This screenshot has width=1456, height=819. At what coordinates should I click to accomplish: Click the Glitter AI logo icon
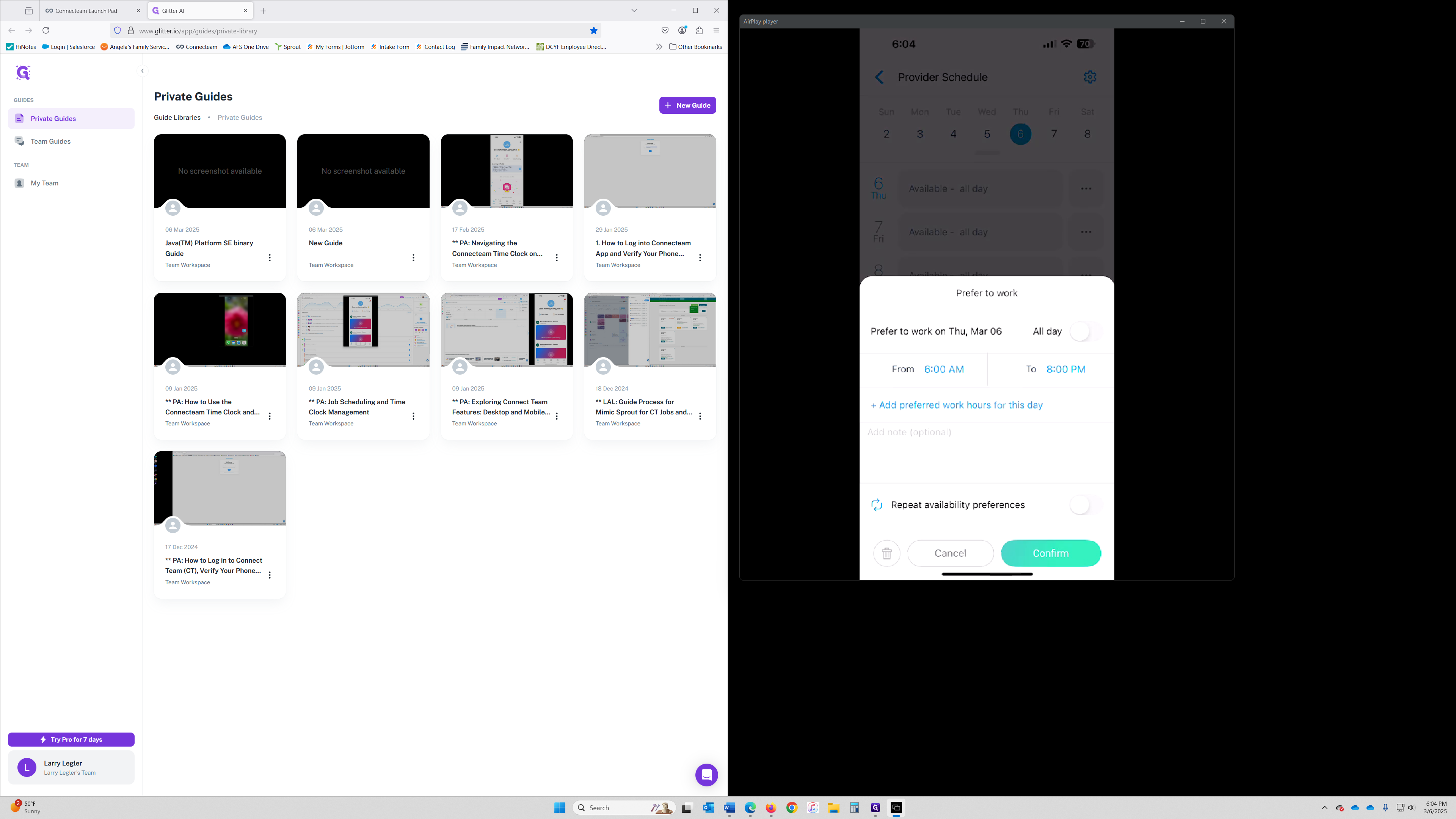click(23, 72)
